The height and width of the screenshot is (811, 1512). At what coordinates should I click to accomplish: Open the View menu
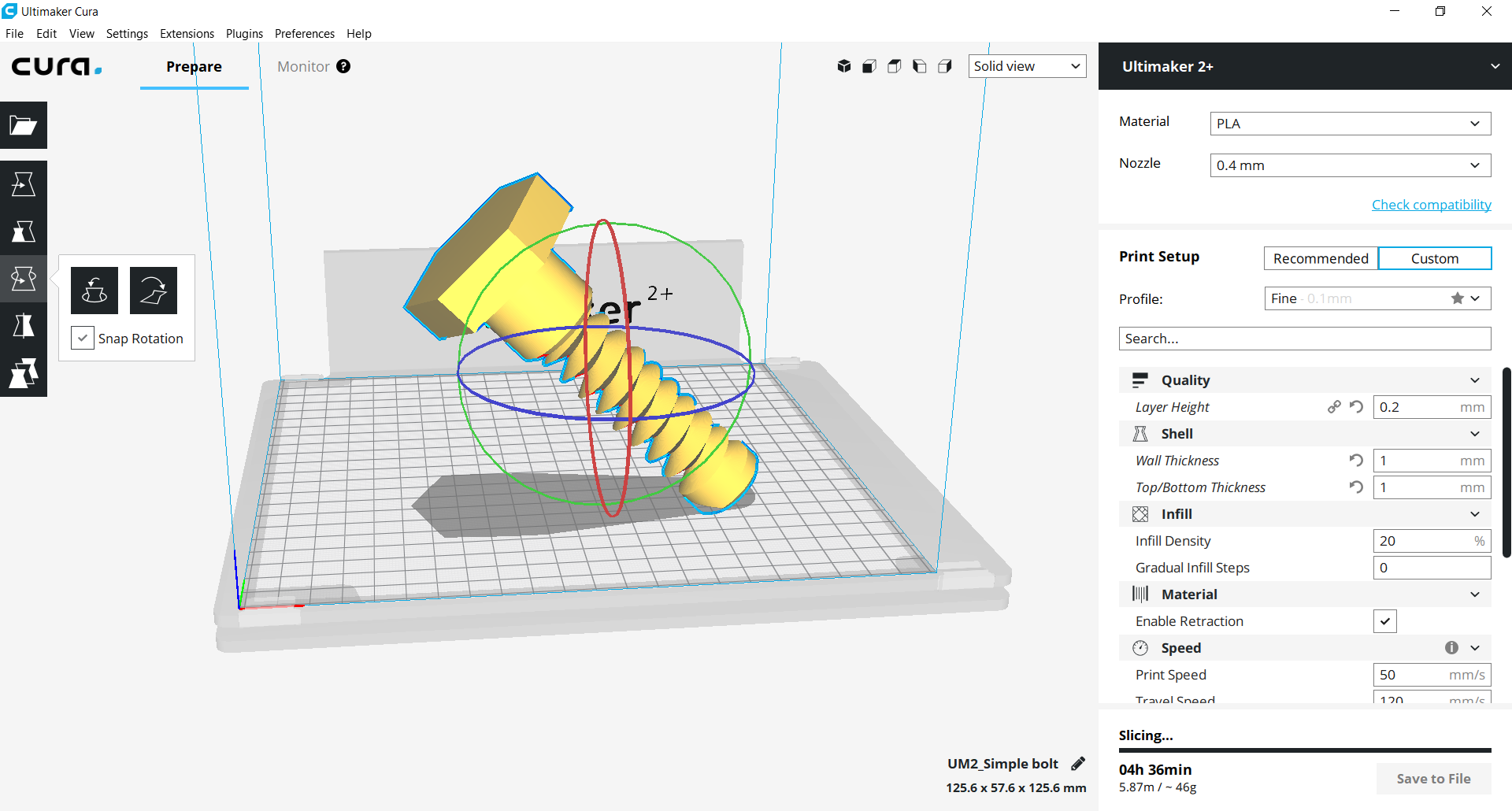click(x=82, y=34)
